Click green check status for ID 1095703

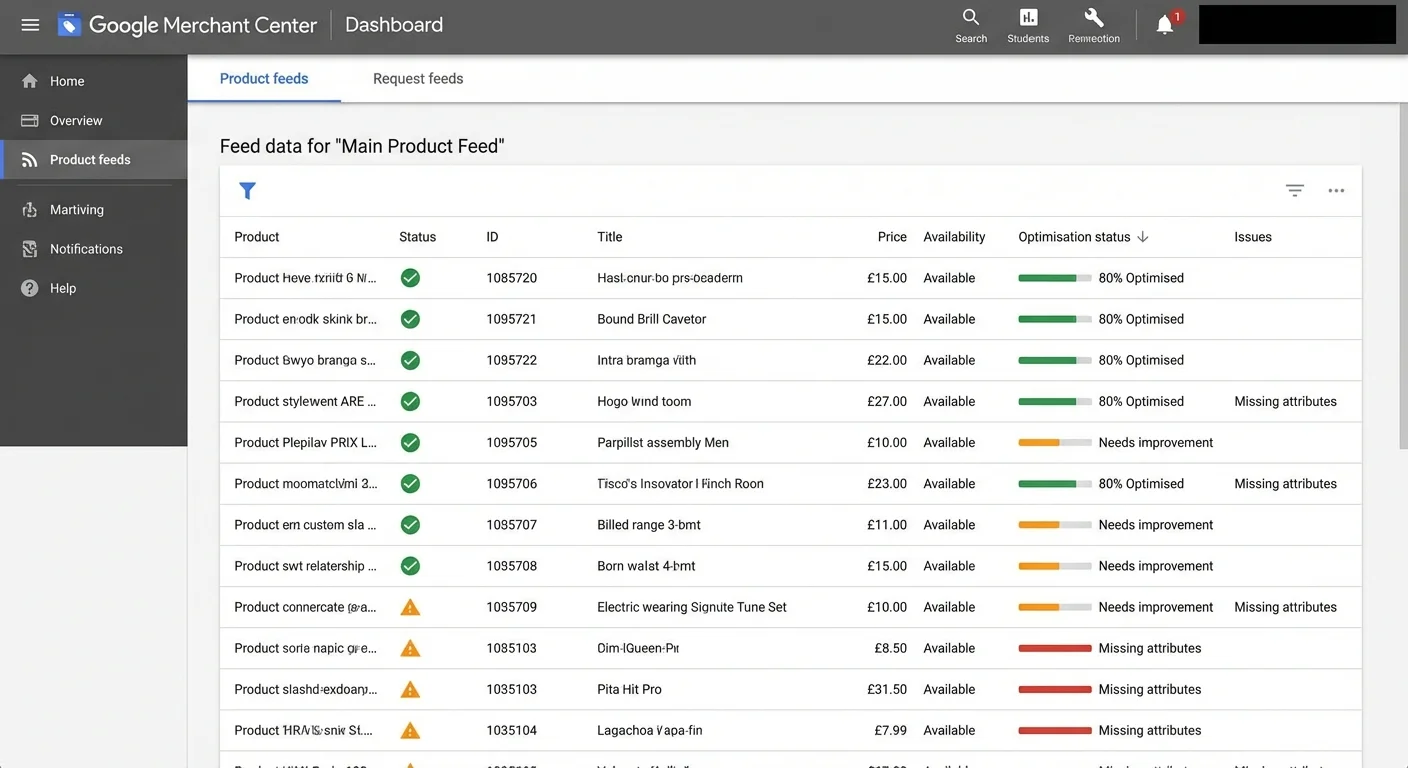tap(410, 401)
